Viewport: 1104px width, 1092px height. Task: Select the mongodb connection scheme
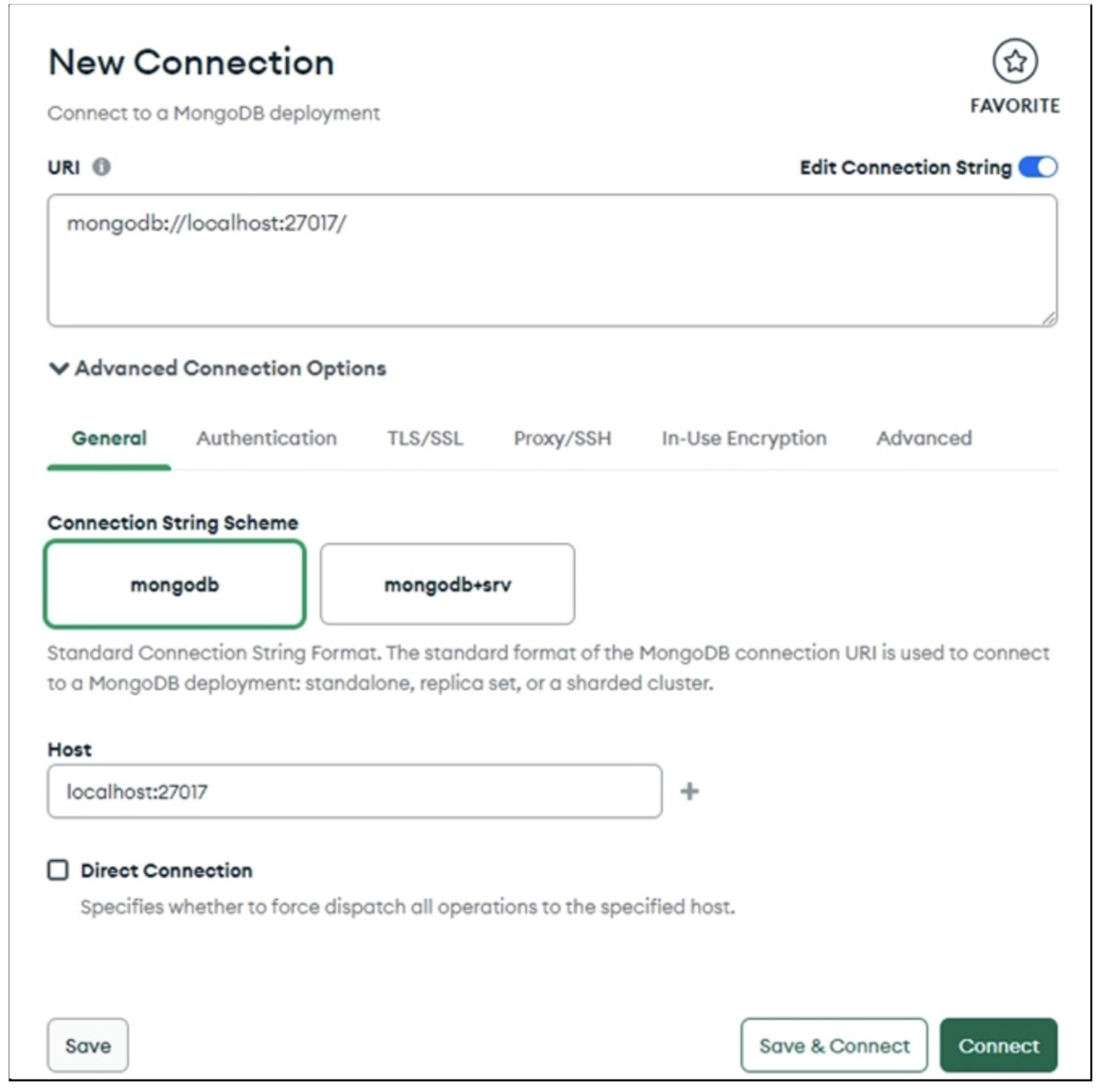174,584
